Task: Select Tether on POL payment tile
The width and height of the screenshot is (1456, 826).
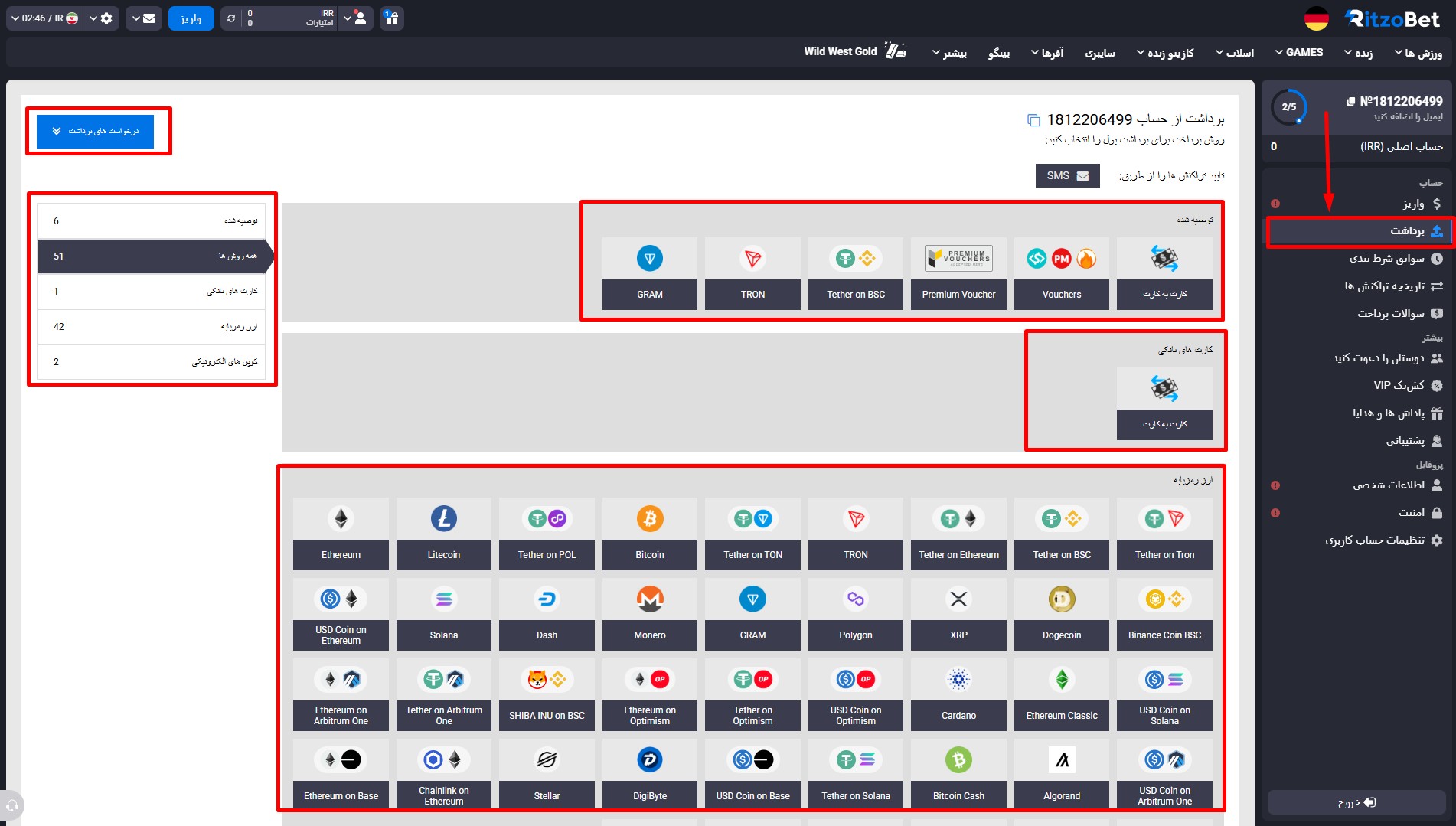Action: [547, 534]
